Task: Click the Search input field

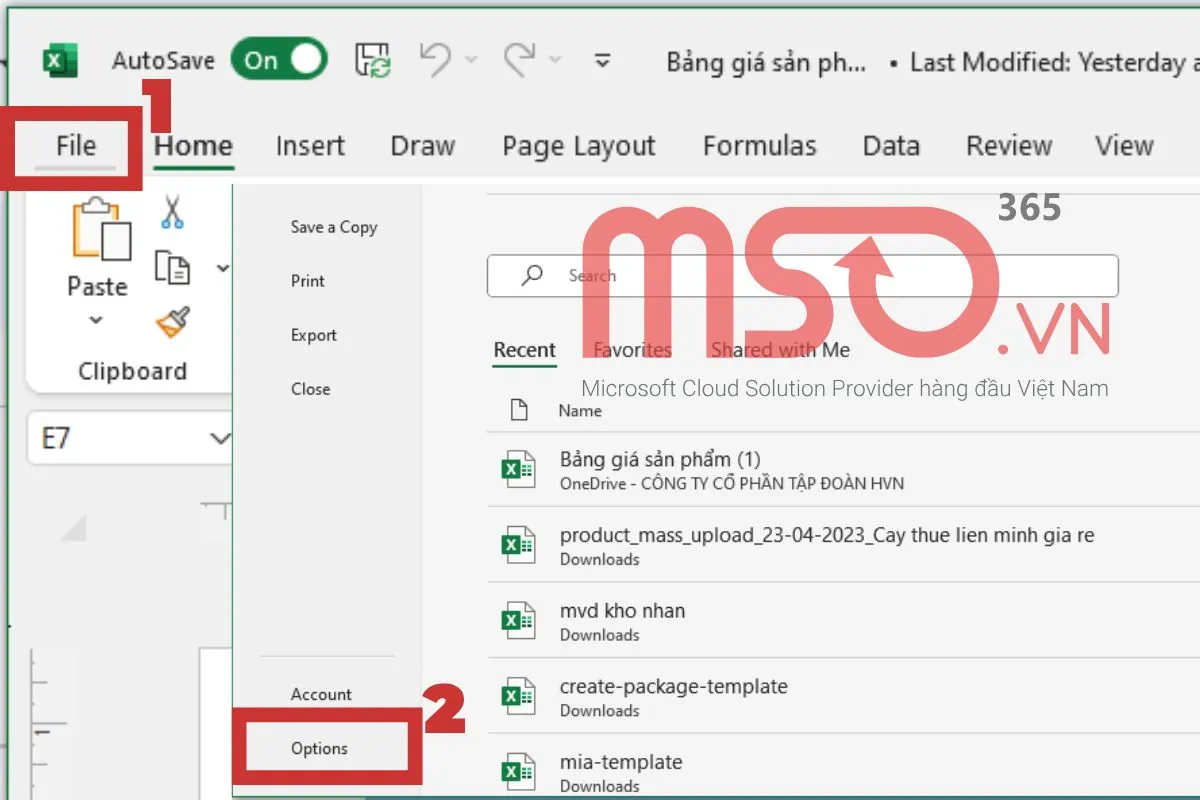Action: coord(802,276)
